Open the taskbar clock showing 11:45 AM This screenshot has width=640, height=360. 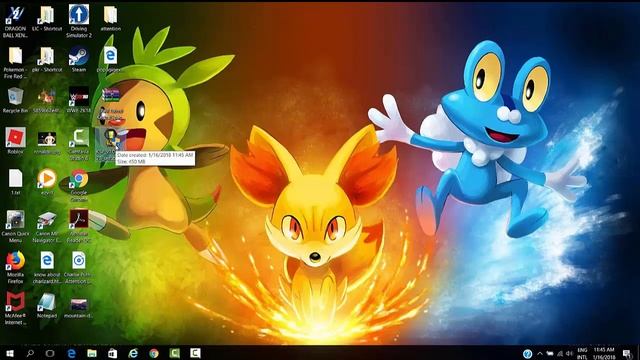pyautogui.click(x=604, y=353)
